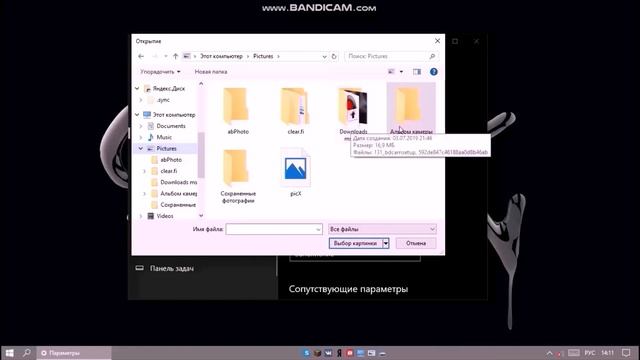Go back using the left arrow button

[x=141, y=56]
